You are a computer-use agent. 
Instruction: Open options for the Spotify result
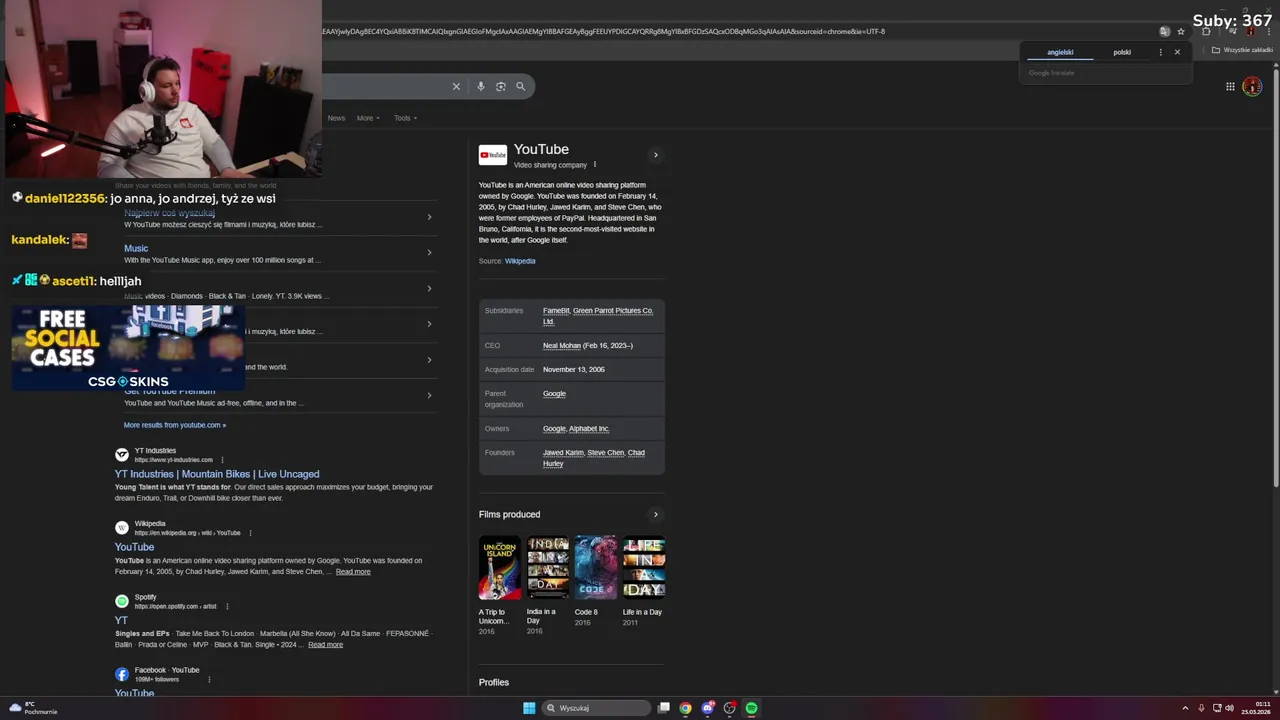pos(227,606)
